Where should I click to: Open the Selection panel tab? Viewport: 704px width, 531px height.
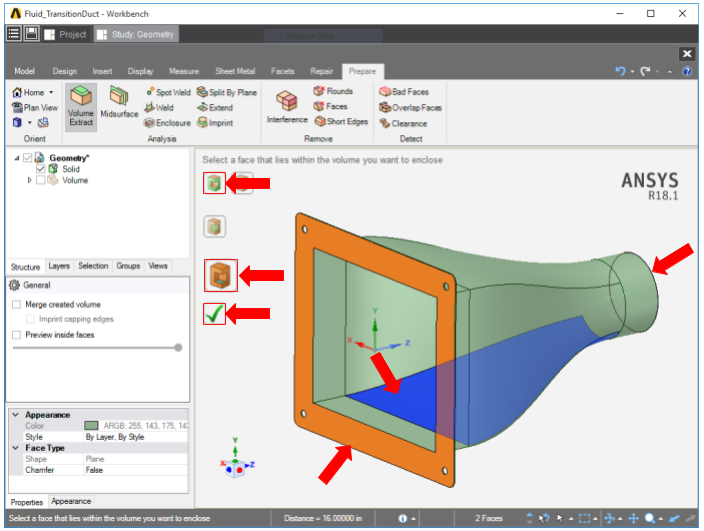coord(93,266)
